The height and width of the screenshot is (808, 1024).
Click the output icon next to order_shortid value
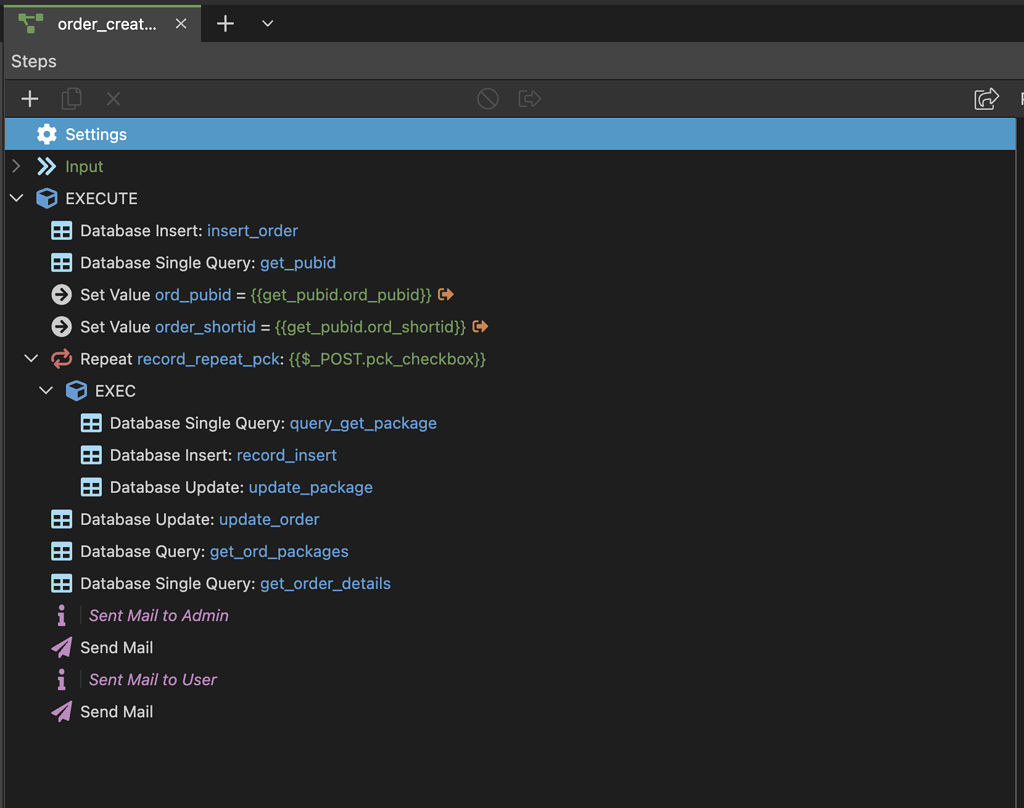click(x=481, y=327)
